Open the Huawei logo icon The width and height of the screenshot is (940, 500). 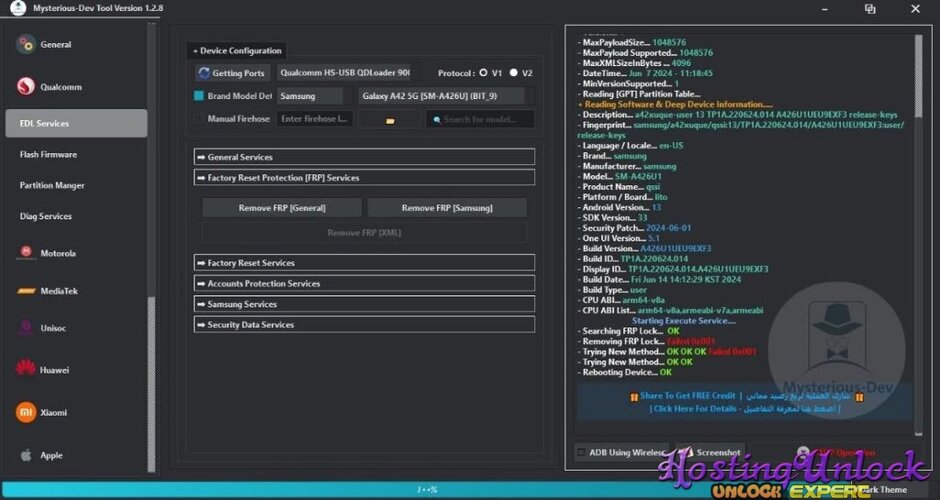coord(26,369)
